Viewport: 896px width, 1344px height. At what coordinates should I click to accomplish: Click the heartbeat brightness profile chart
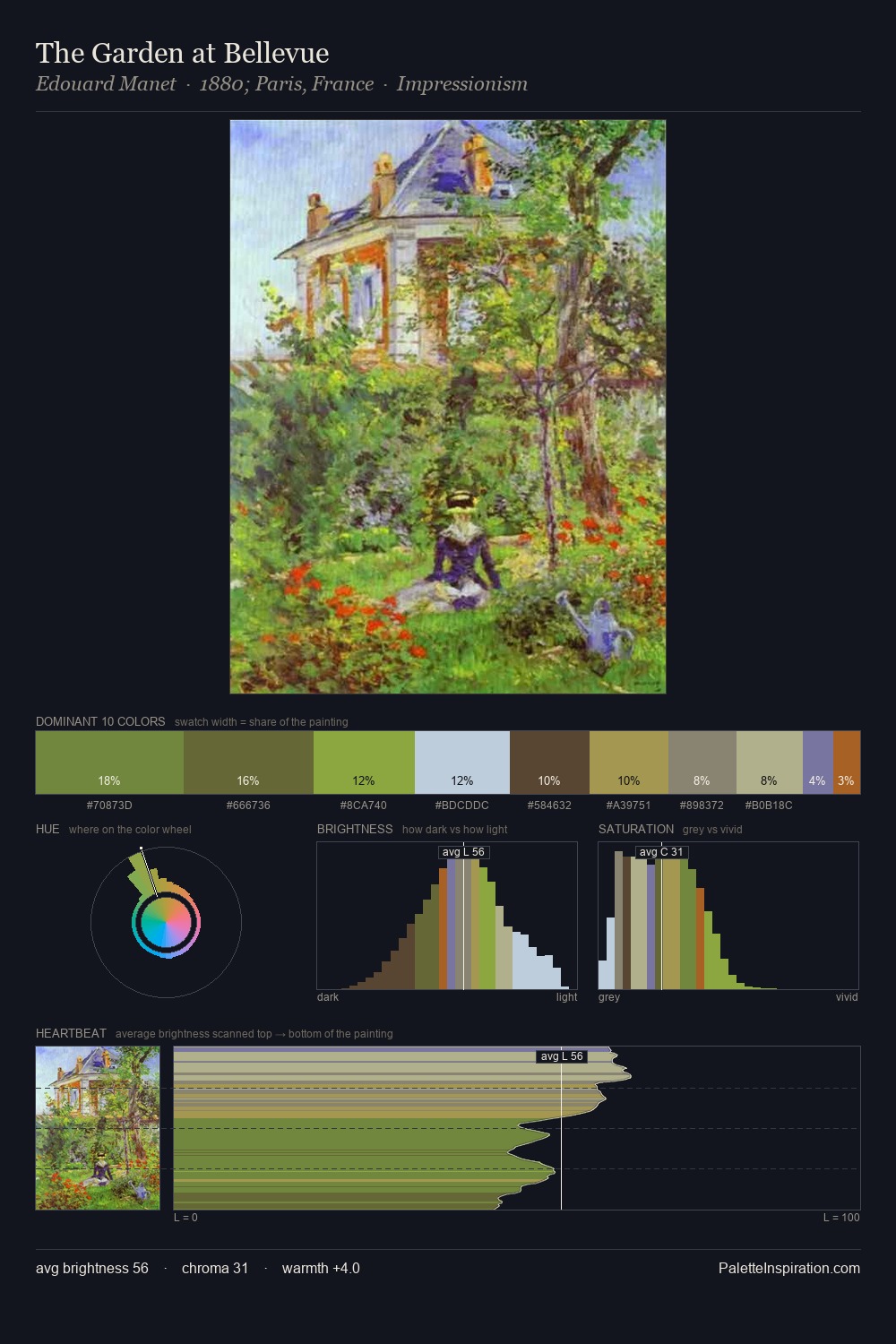[517, 1128]
